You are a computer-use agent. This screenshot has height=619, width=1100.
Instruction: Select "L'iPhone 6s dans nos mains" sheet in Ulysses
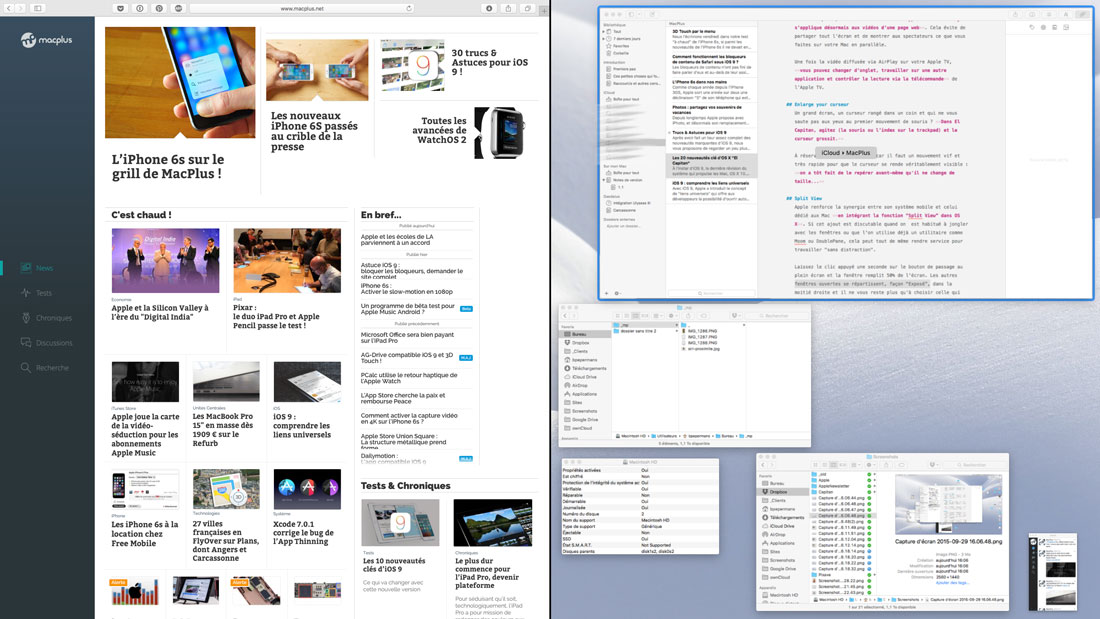pos(711,91)
